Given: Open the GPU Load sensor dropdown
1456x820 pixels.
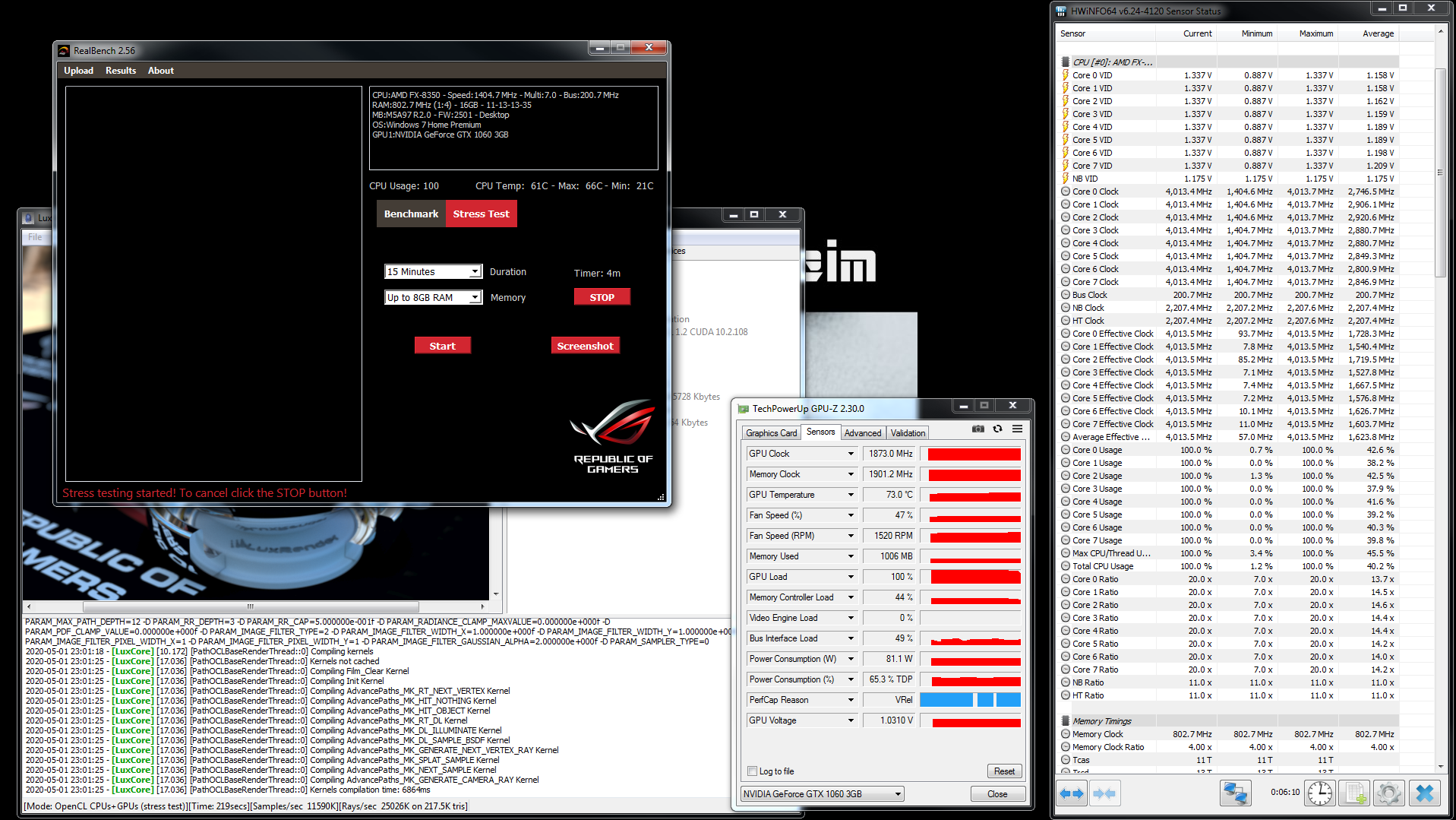Looking at the screenshot, I should click(x=851, y=577).
